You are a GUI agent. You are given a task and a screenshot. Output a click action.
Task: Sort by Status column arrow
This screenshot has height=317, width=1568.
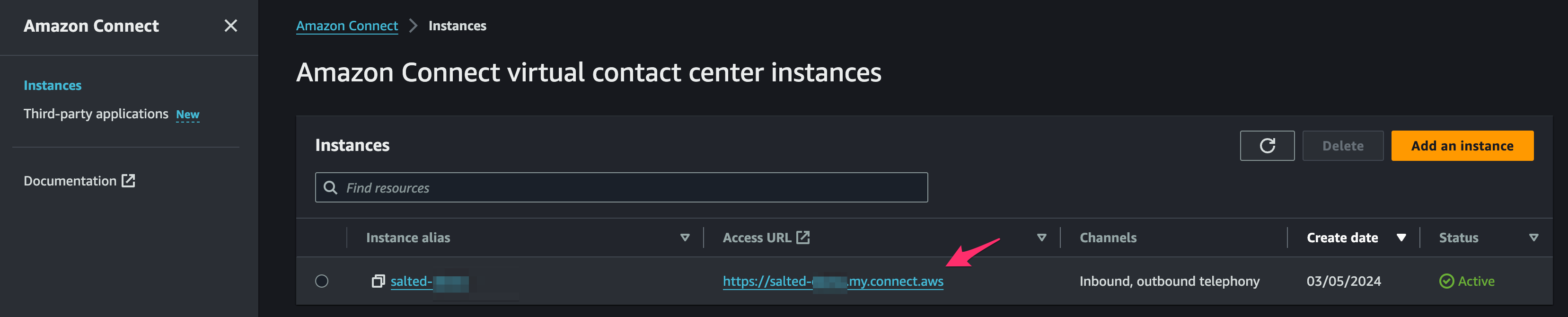[1534, 238]
